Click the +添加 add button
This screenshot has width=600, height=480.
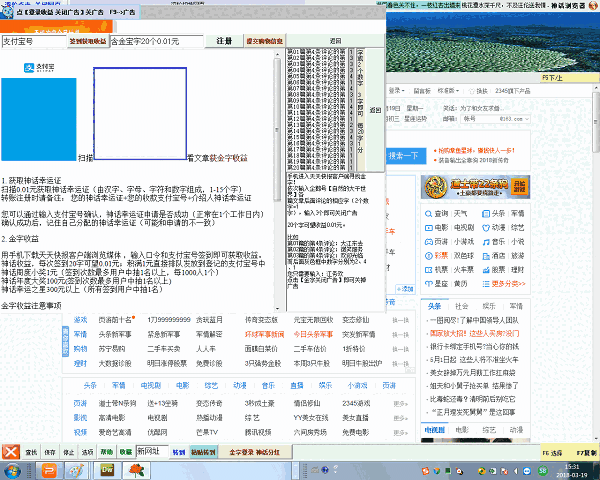(405, 289)
